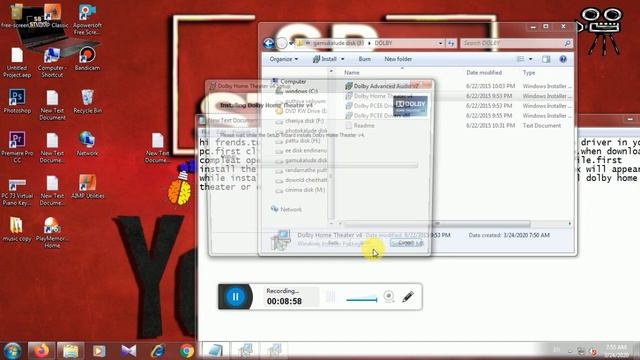Open New Text Document beside Photoshop icon
This screenshot has height=360, width=640.
click(52, 105)
